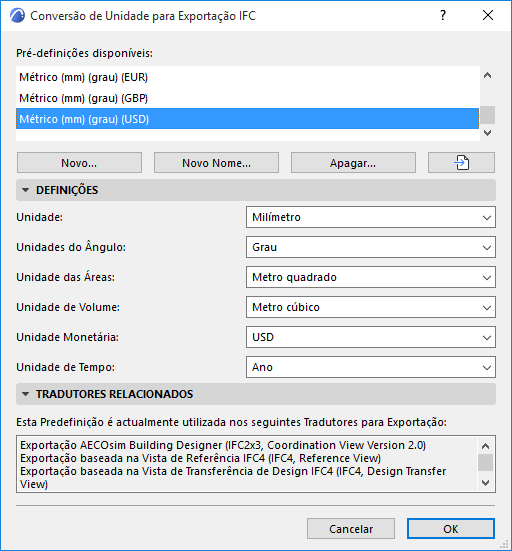Open the Unidade de Tempo dropdown
This screenshot has width=512, height=551.
tap(371, 367)
